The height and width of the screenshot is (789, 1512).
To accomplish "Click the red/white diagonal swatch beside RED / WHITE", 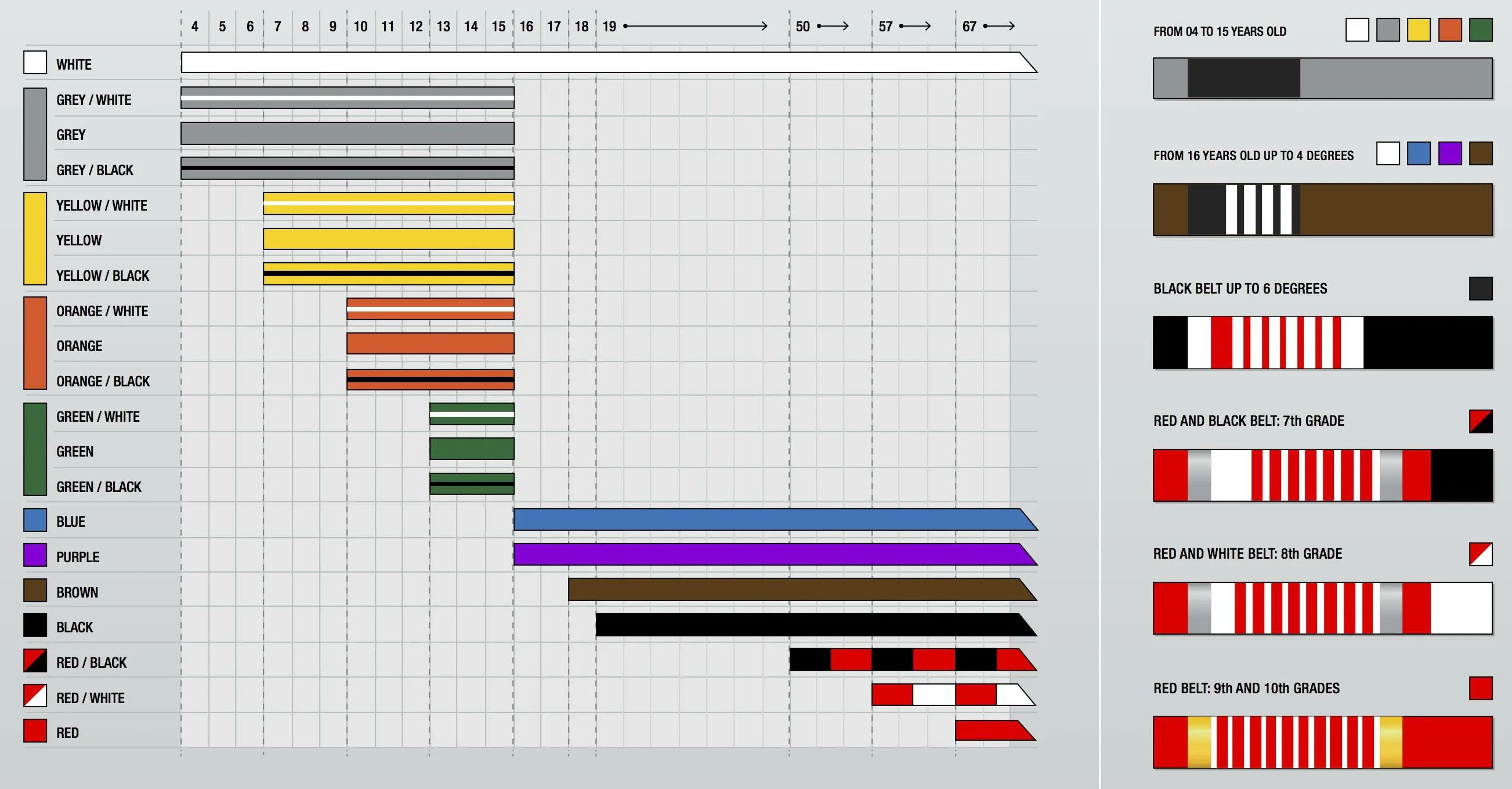I will 35,696.
